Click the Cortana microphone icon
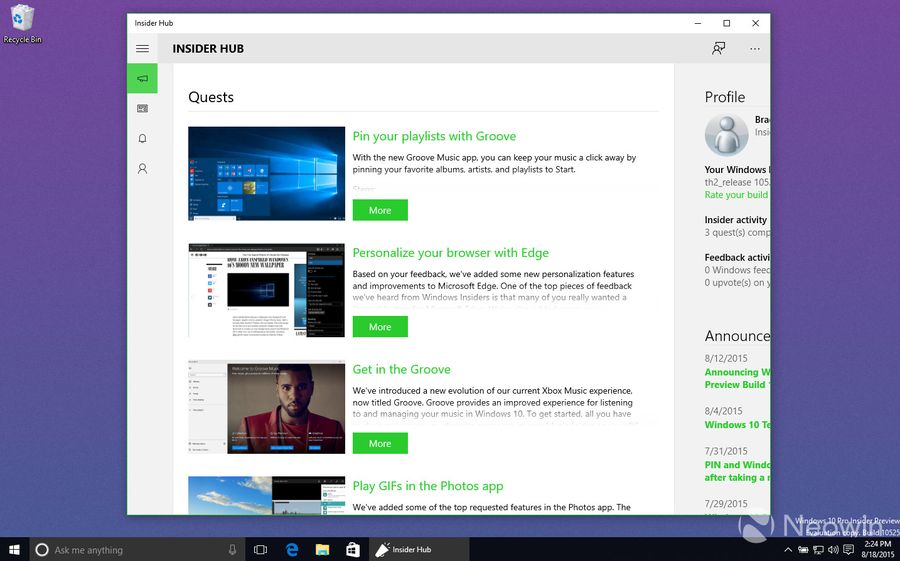 232,550
